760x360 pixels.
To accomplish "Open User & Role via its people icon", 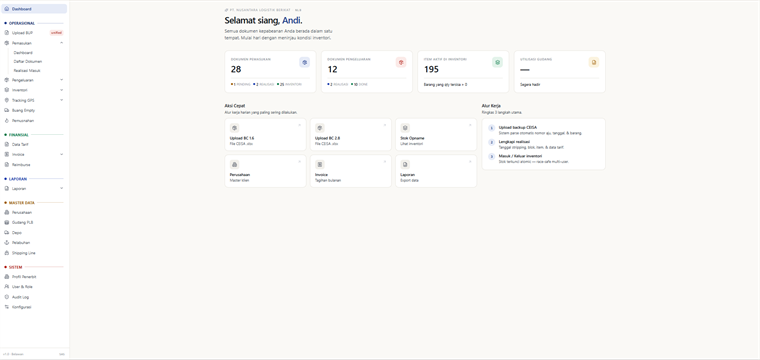I will coord(7,286).
